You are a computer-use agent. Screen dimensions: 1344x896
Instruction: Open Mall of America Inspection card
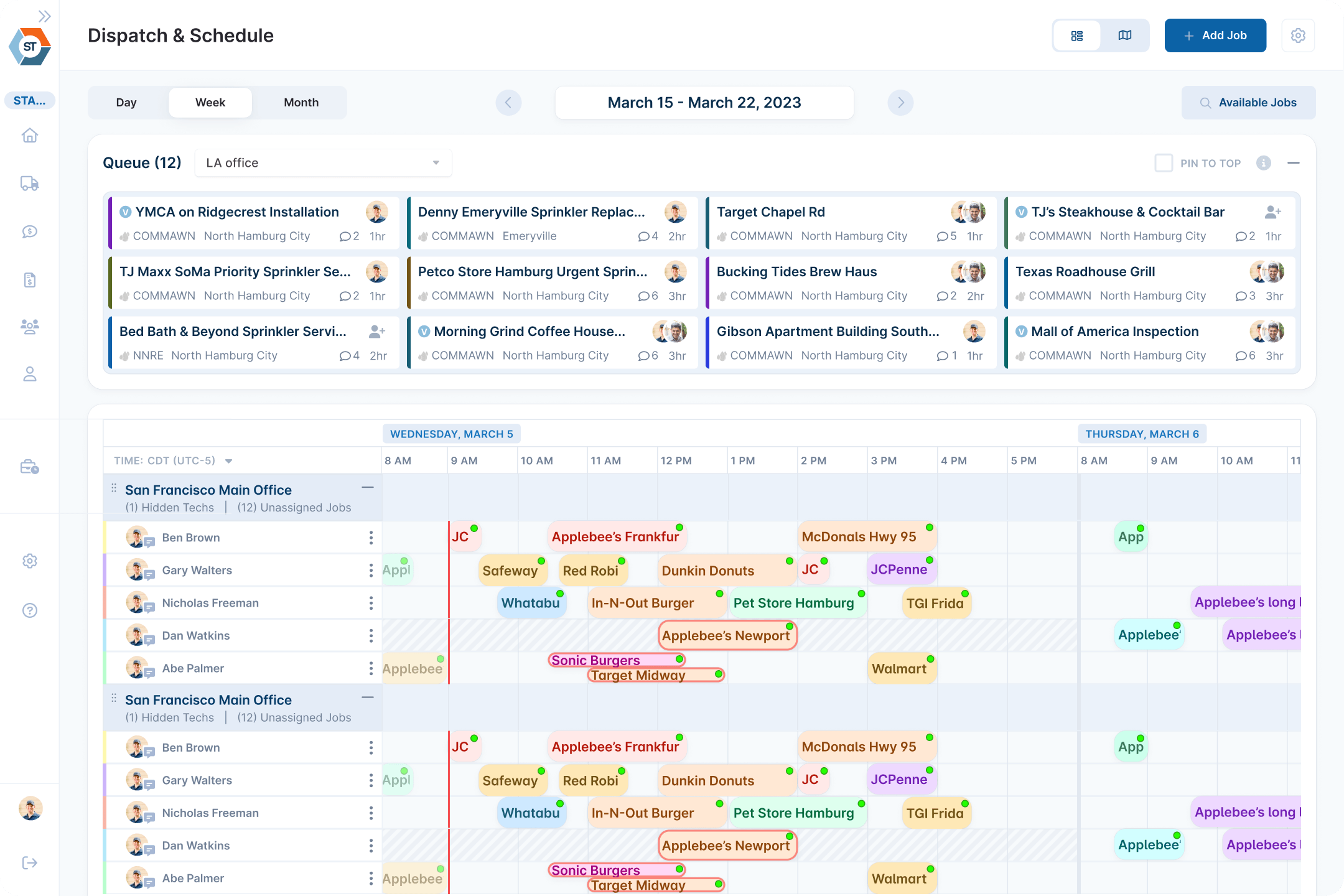pos(1150,343)
